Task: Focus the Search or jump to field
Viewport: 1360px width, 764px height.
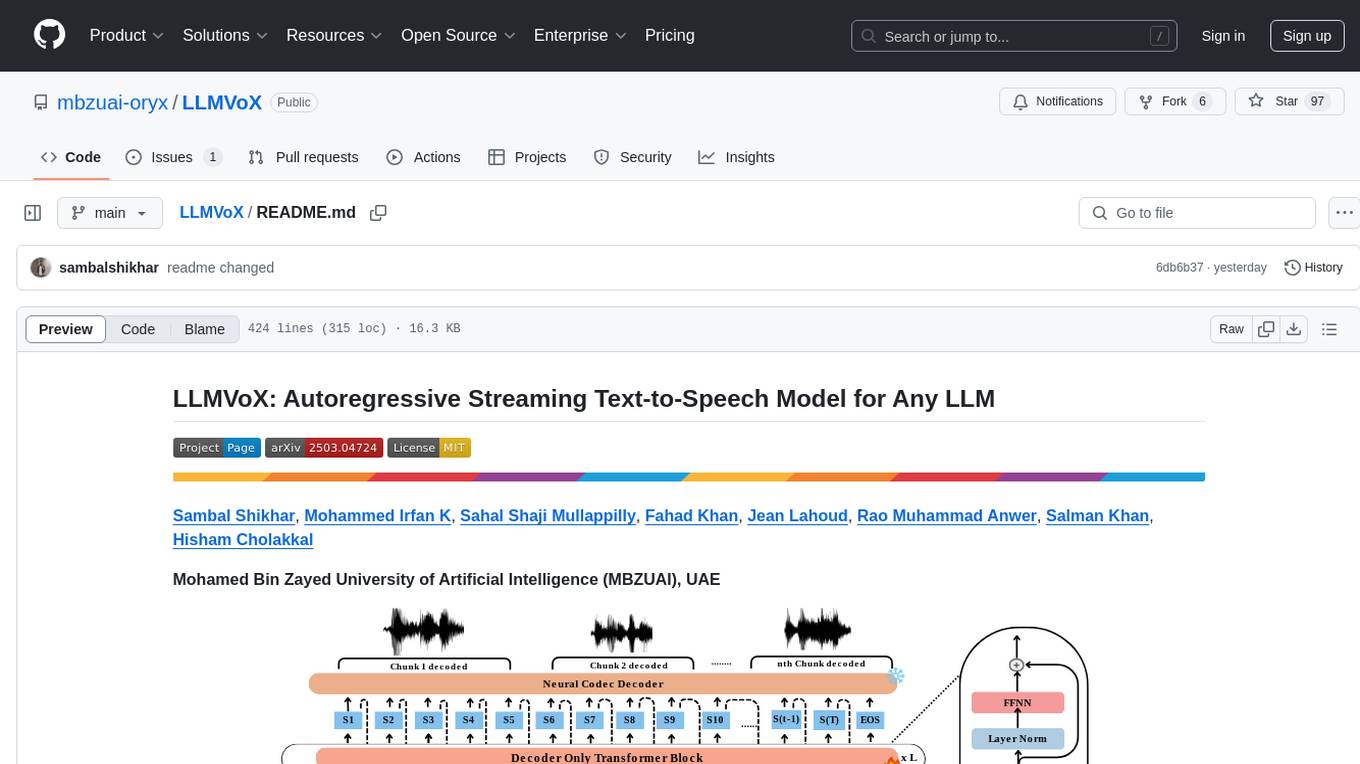Action: 1014,36
